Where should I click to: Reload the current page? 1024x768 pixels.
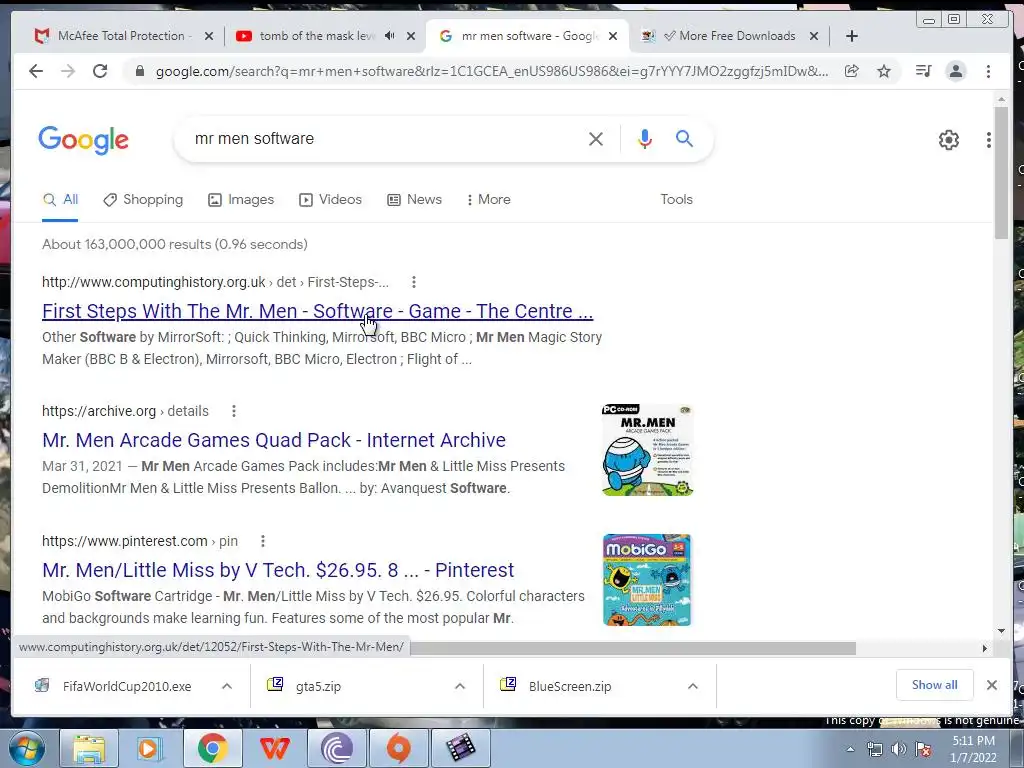tap(100, 71)
